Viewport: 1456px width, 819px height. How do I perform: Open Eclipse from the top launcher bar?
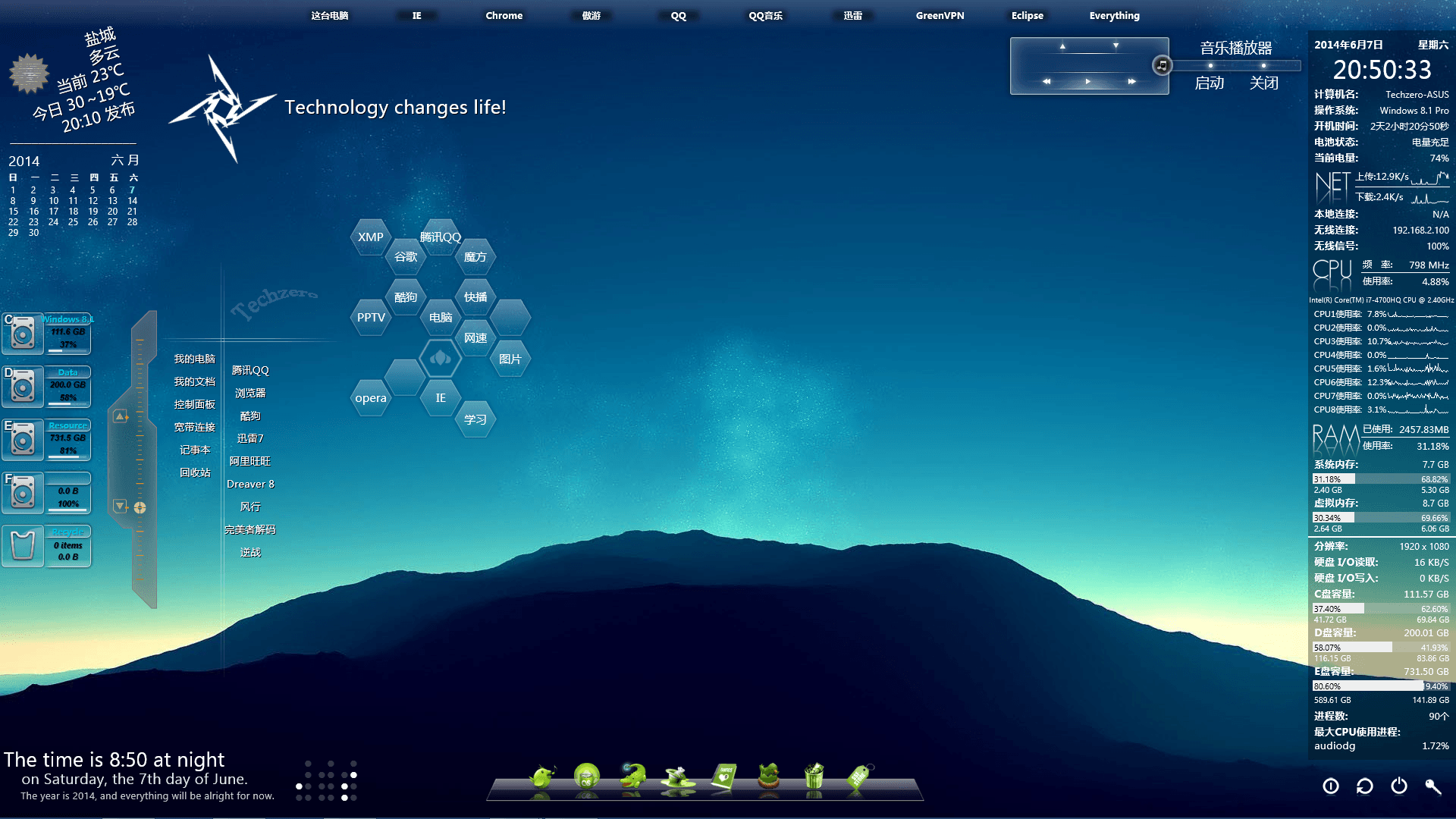click(1028, 15)
